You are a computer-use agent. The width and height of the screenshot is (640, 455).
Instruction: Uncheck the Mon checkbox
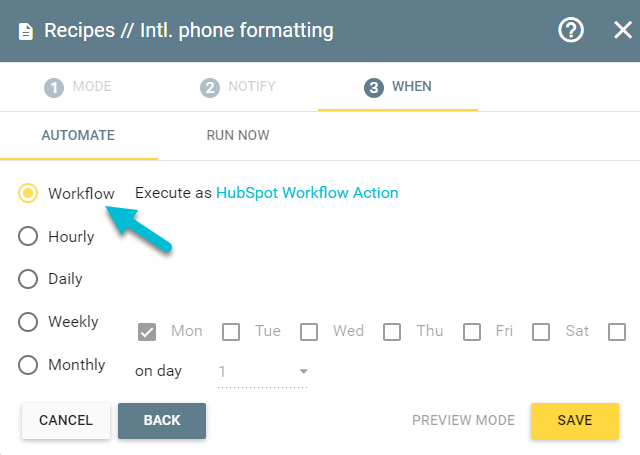pyautogui.click(x=147, y=332)
